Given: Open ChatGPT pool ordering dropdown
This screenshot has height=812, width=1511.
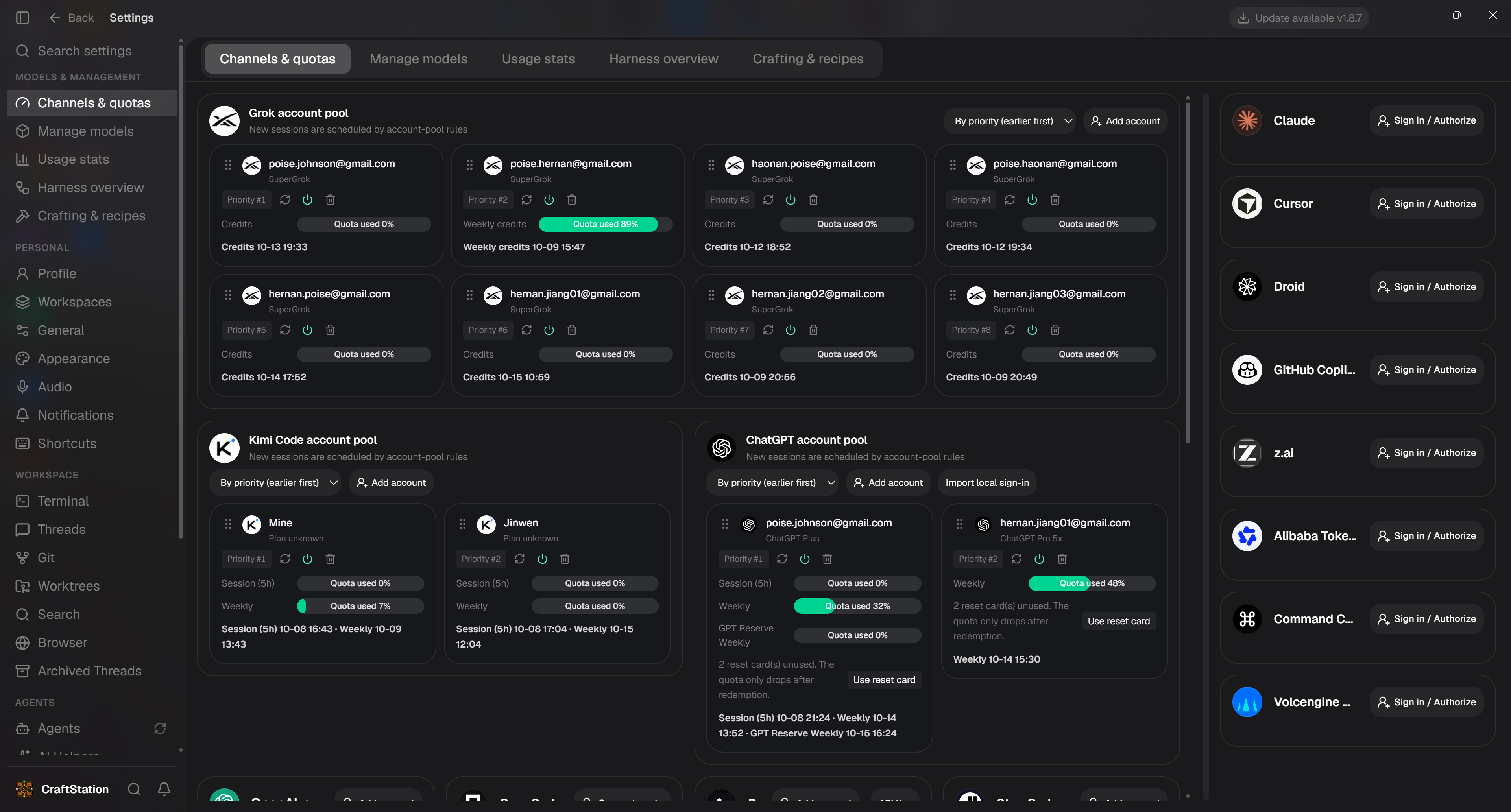Looking at the screenshot, I should 772,482.
